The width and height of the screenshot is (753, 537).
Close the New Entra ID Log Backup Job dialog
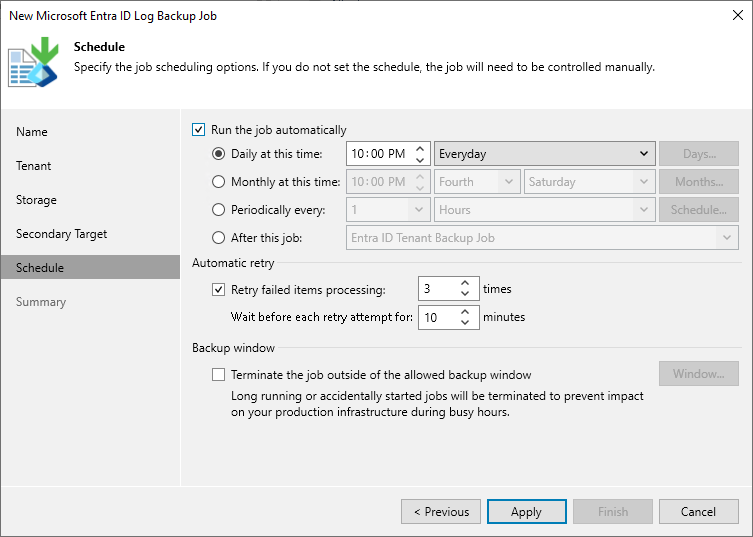tap(738, 15)
